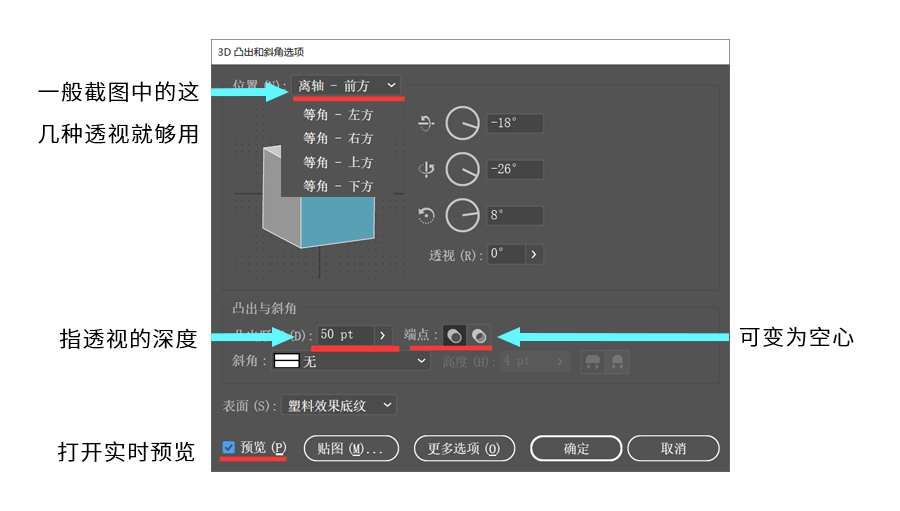Click the Y-axis rotation icon
Screen dimensions: 900x511
[426, 169]
